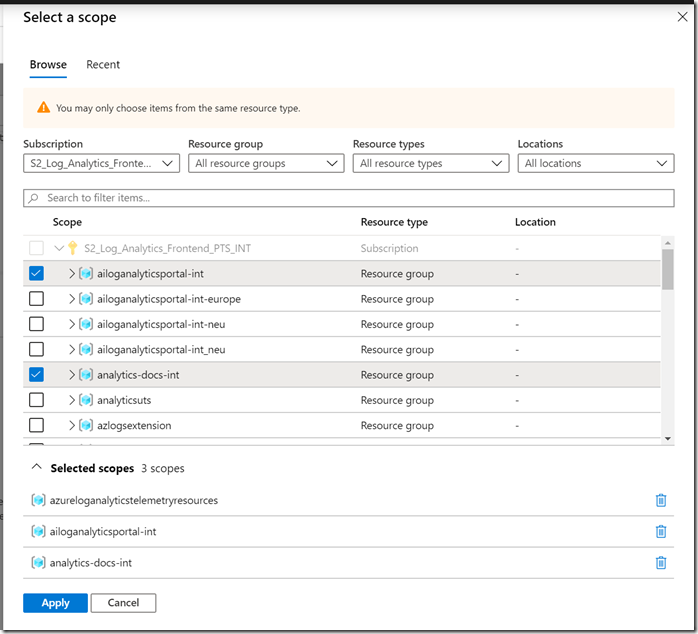
Task: Delete azureloganalyticstelemetryresources from selected scopes
Action: coord(661,500)
